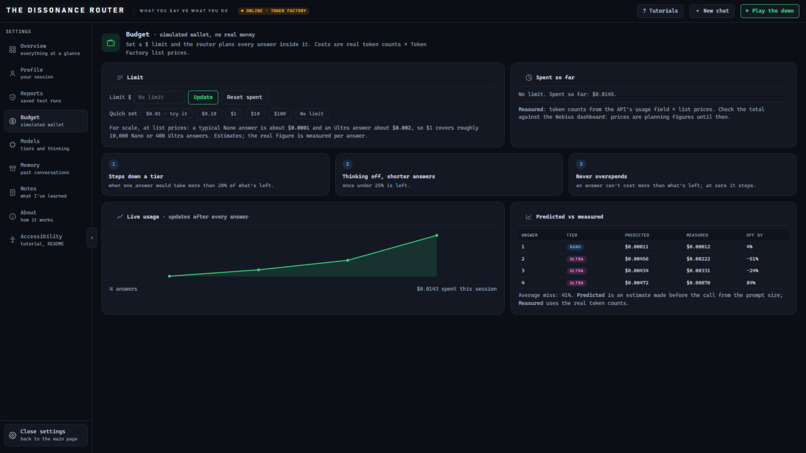806x453 pixels.
Task: Click The Dissonance Router title
Action: tap(65, 10)
